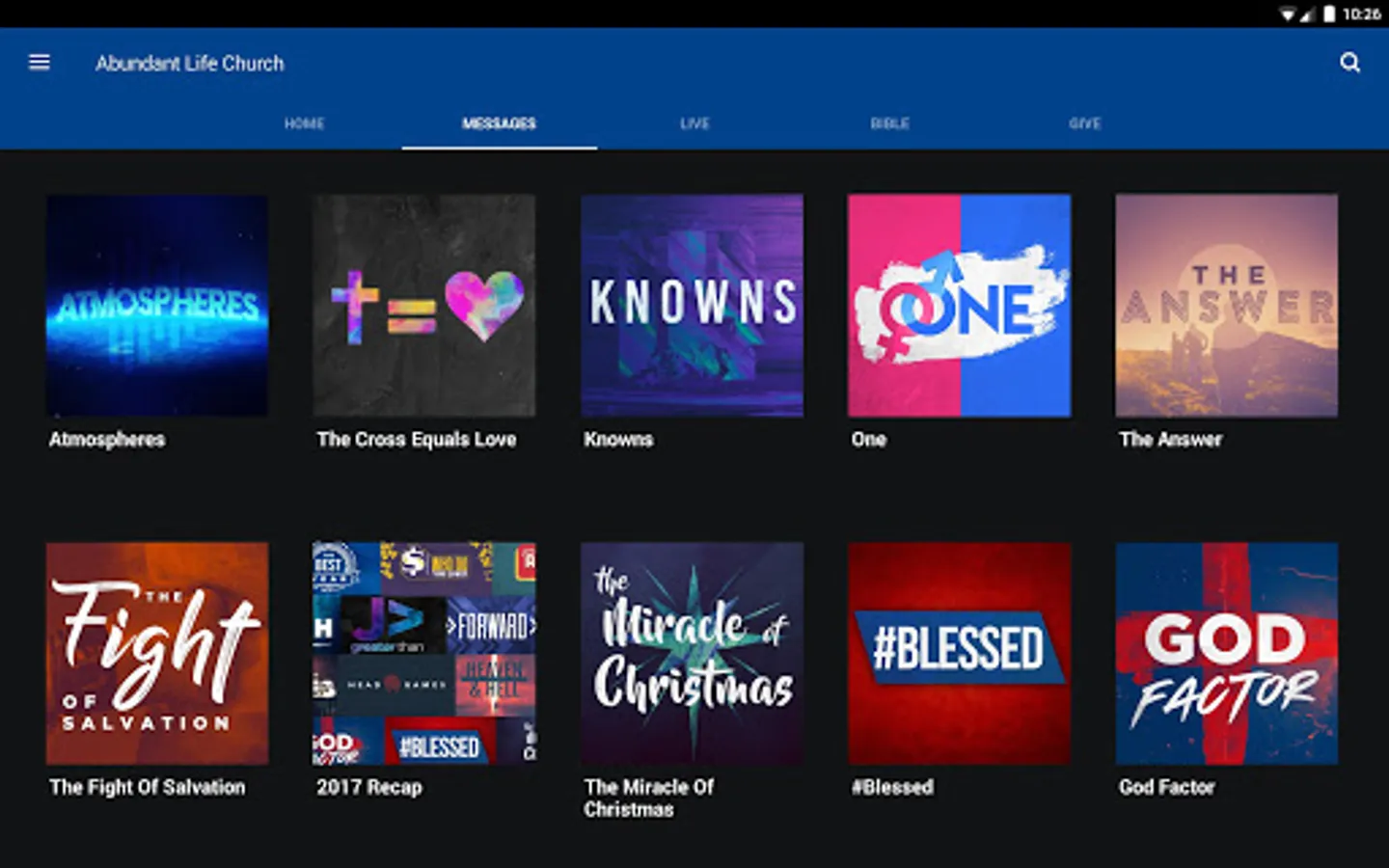The image size is (1389, 868).
Task: Select the Messages tab
Action: pos(499,123)
